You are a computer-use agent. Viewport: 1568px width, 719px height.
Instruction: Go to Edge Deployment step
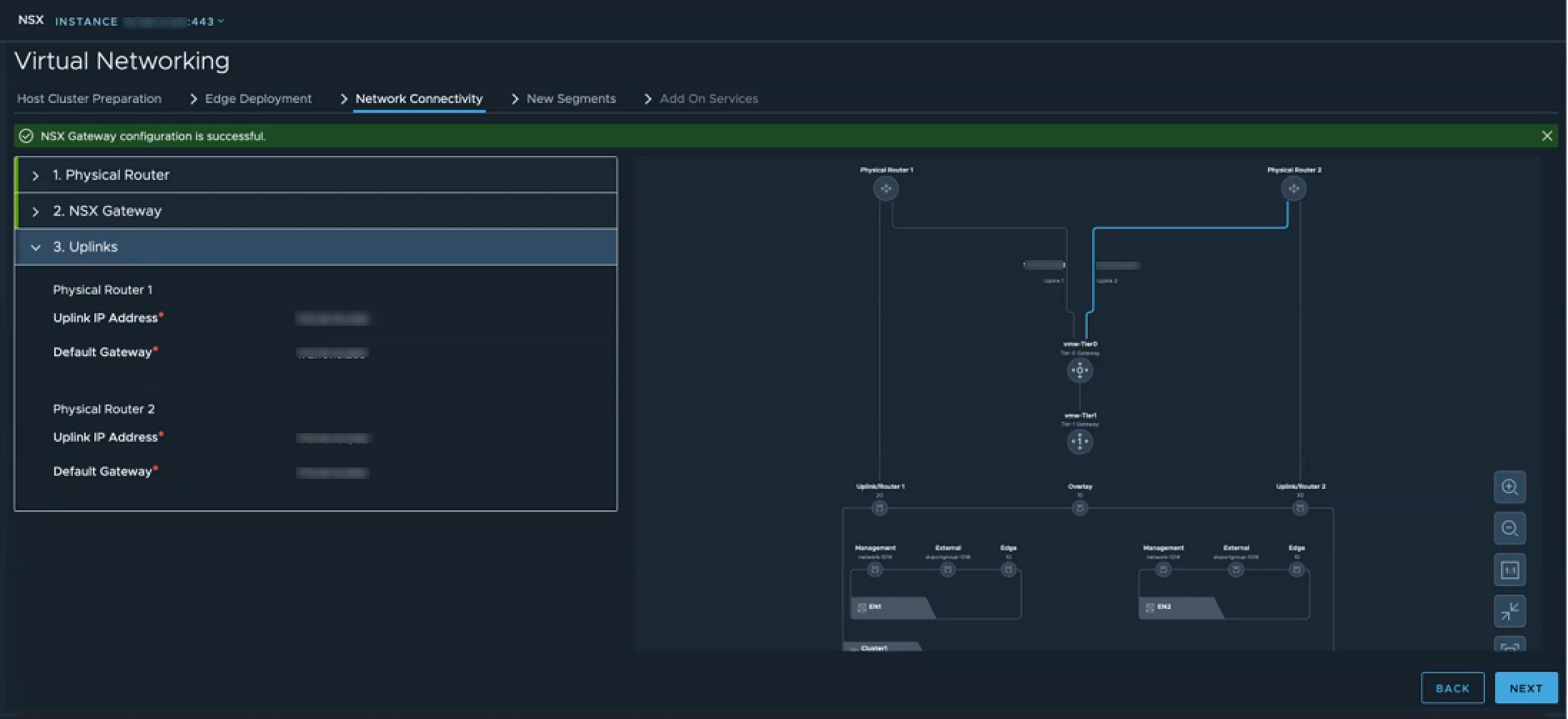click(x=258, y=99)
